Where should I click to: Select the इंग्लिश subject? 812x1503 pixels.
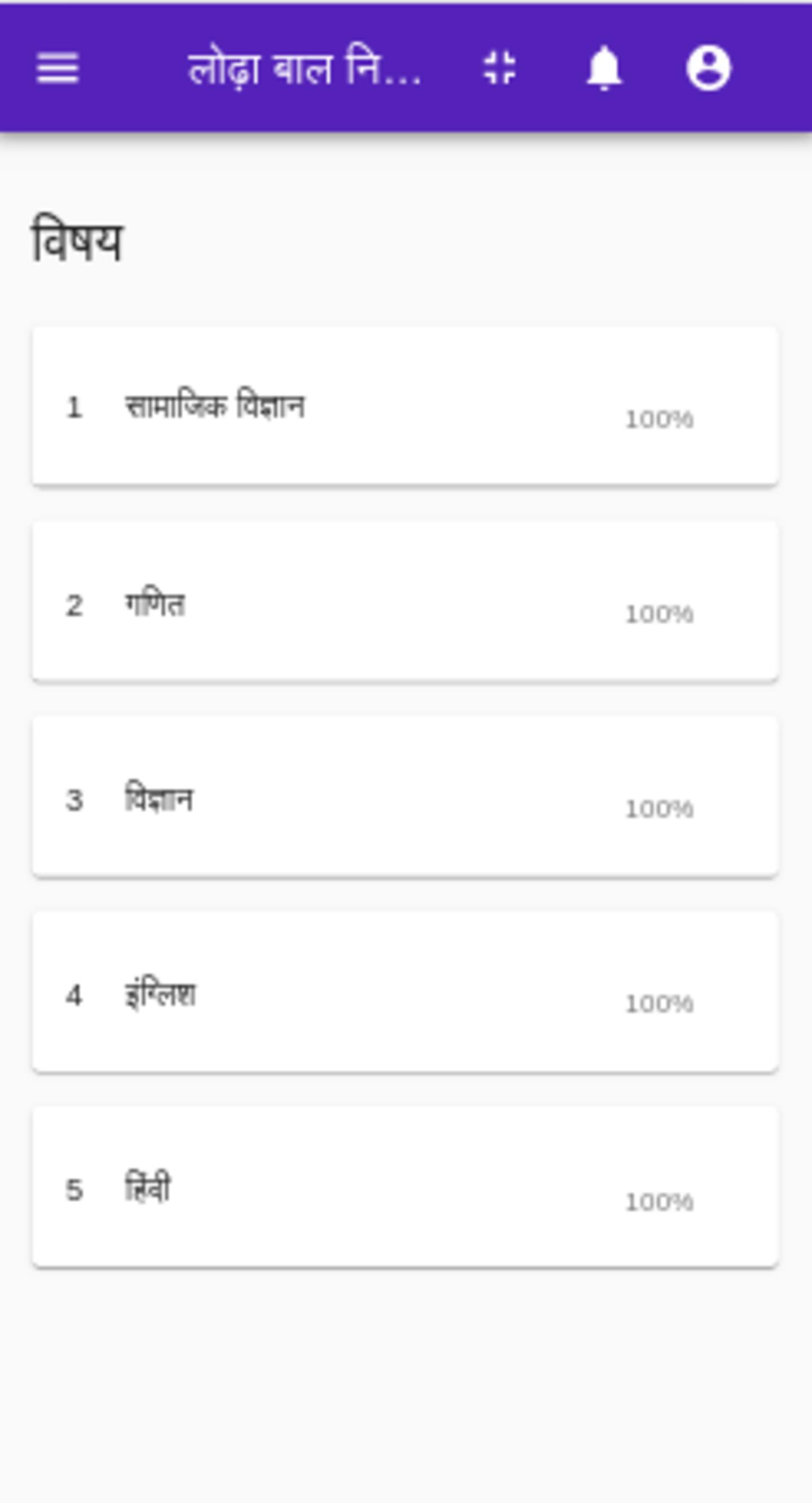pos(405,991)
